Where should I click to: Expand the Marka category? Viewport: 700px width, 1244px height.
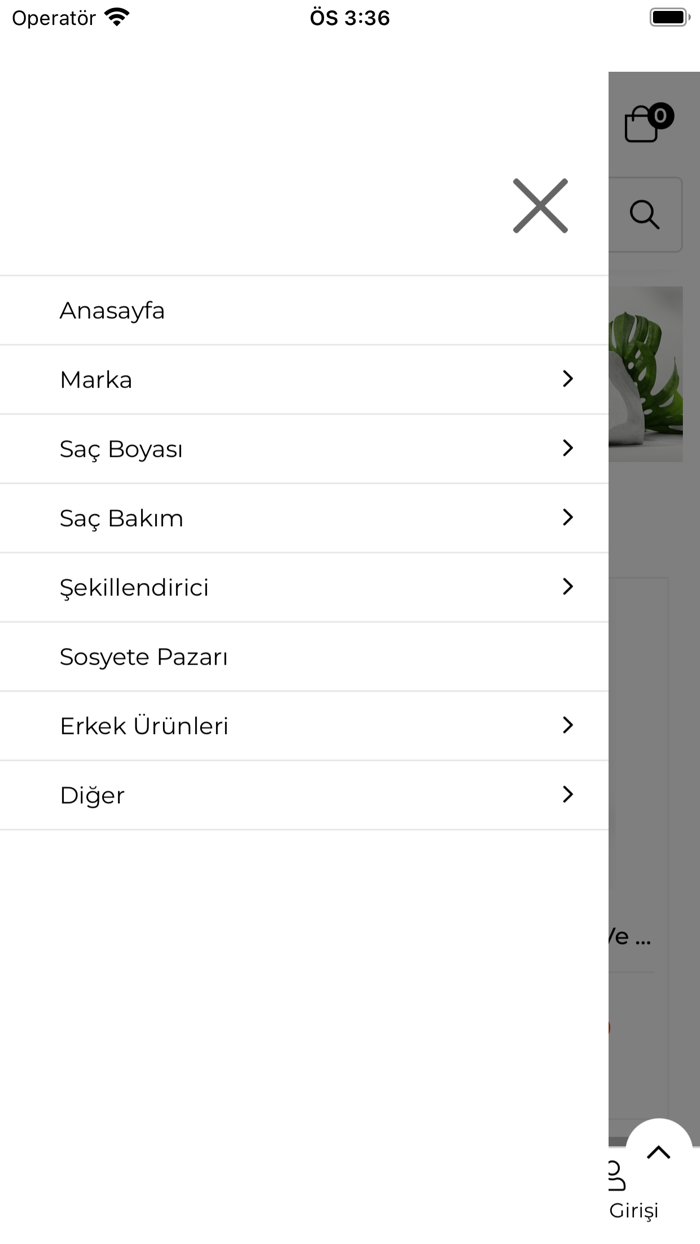click(x=567, y=379)
